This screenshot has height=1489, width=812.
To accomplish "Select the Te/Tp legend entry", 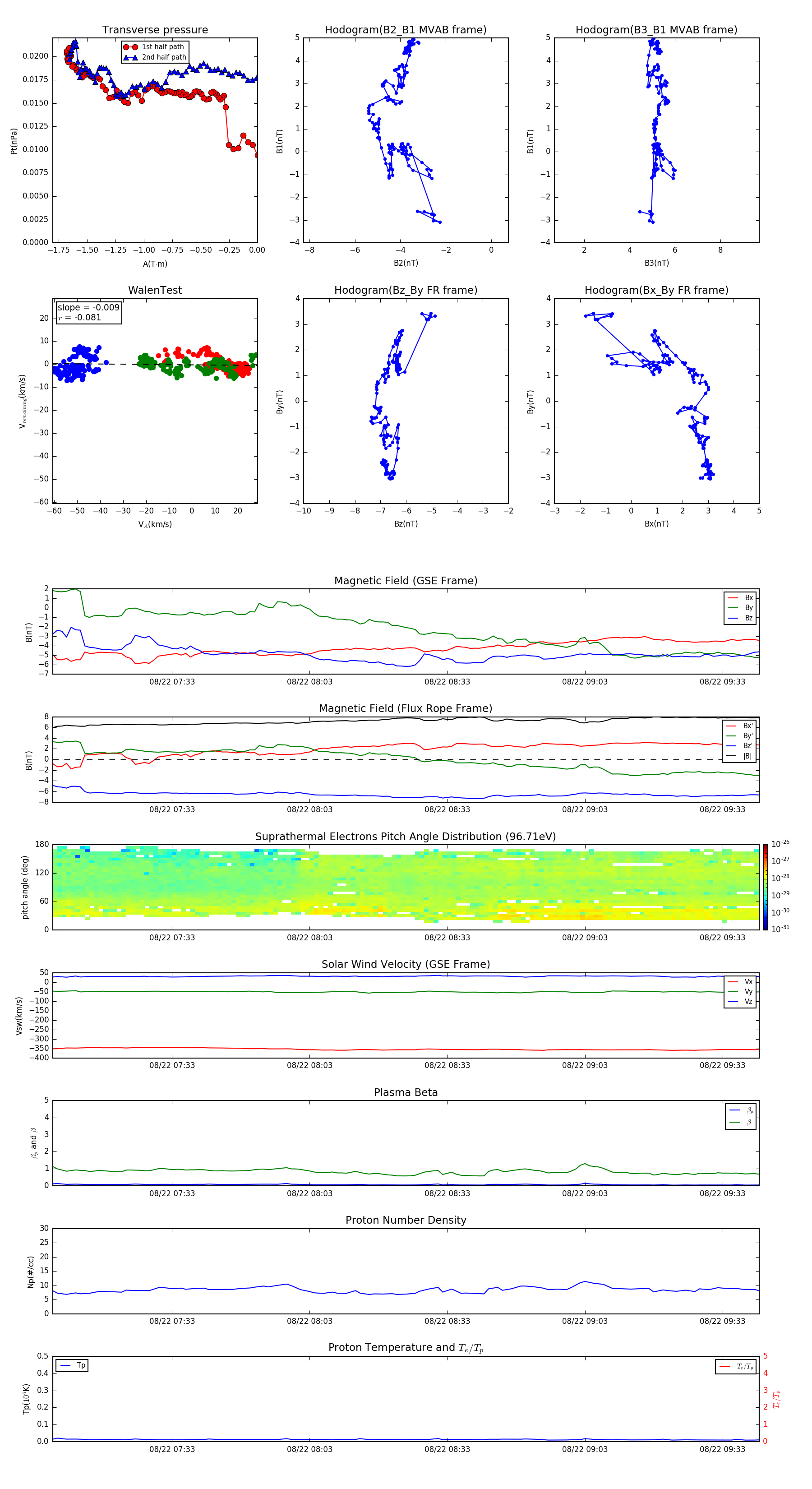I will [737, 1366].
